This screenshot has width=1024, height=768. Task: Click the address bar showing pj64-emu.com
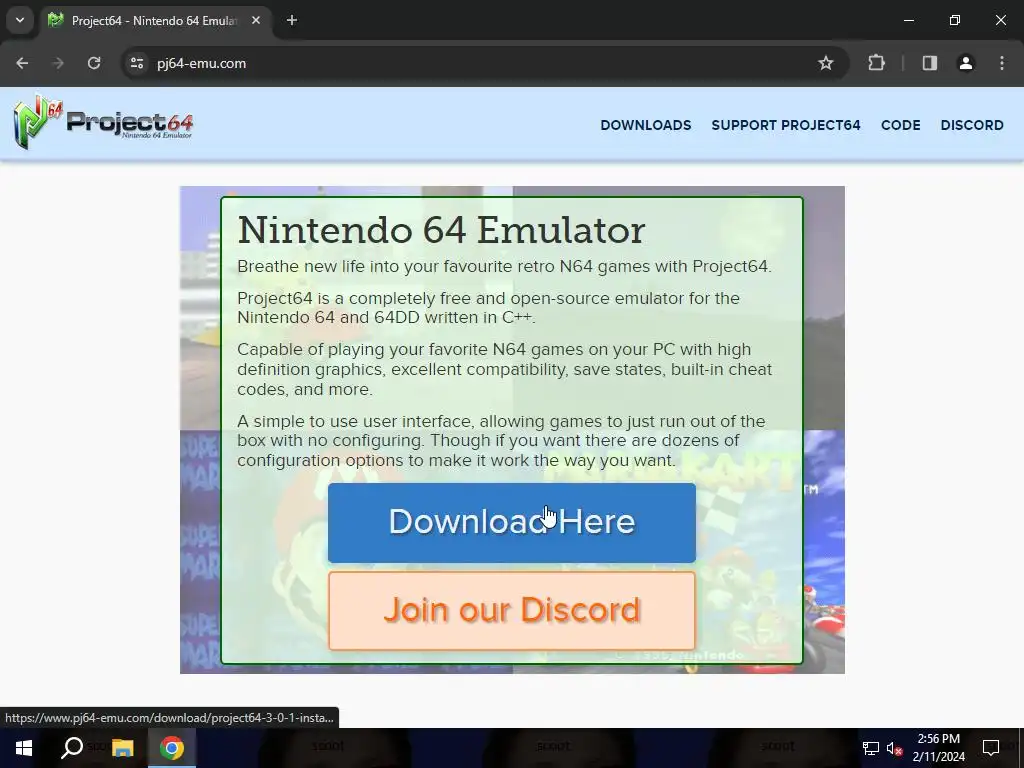(483, 63)
